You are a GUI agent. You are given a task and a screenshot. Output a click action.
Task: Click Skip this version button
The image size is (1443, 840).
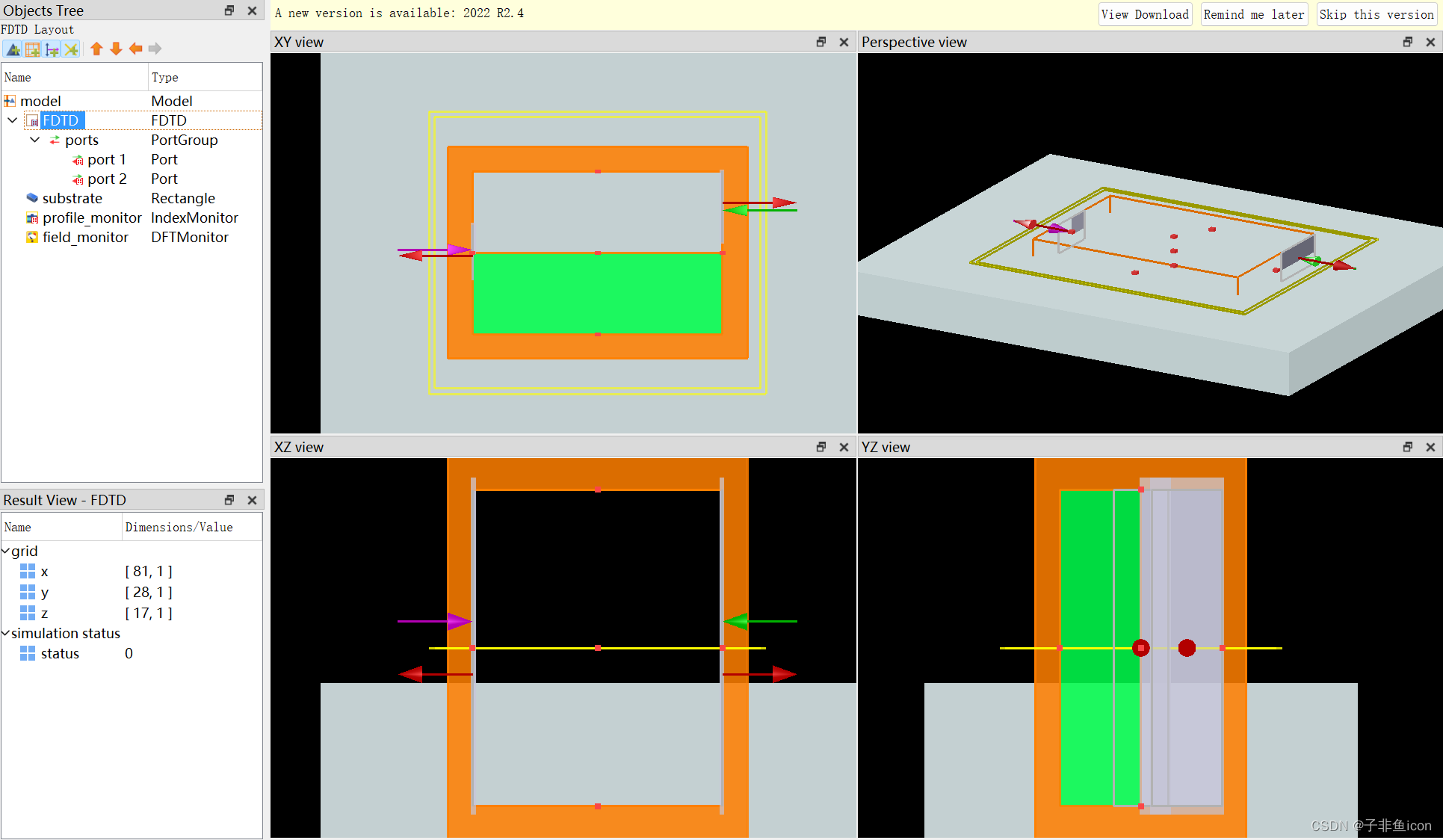coord(1376,15)
